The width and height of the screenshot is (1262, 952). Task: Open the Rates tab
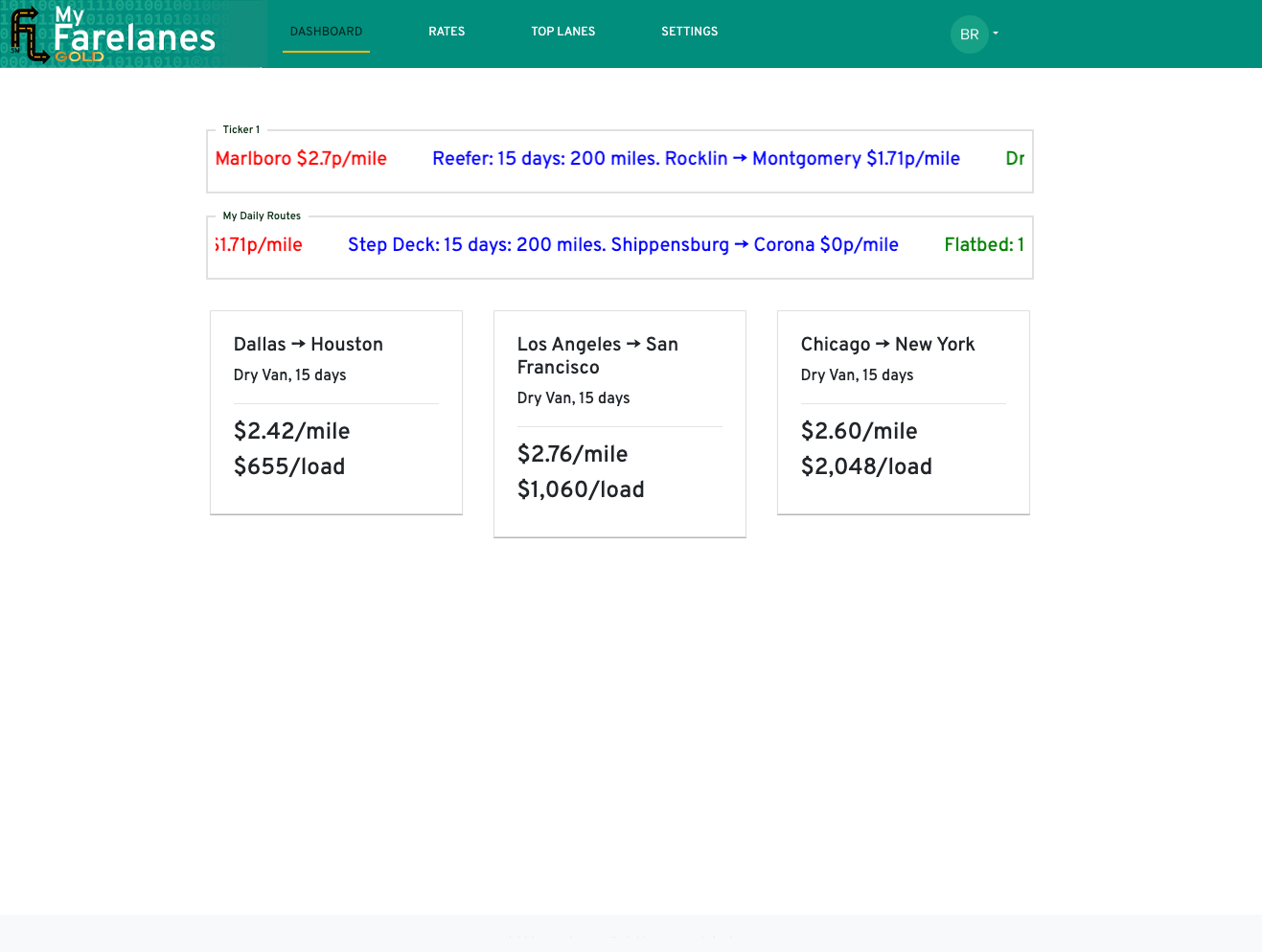click(447, 32)
